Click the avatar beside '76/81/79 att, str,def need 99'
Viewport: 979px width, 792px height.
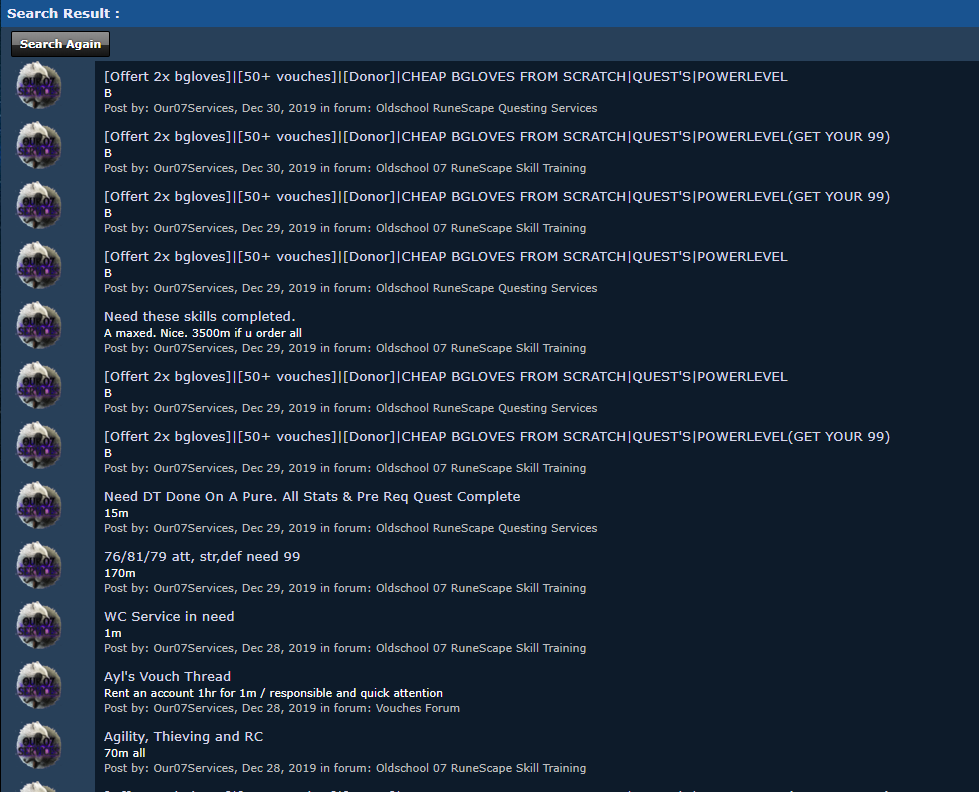(39, 565)
